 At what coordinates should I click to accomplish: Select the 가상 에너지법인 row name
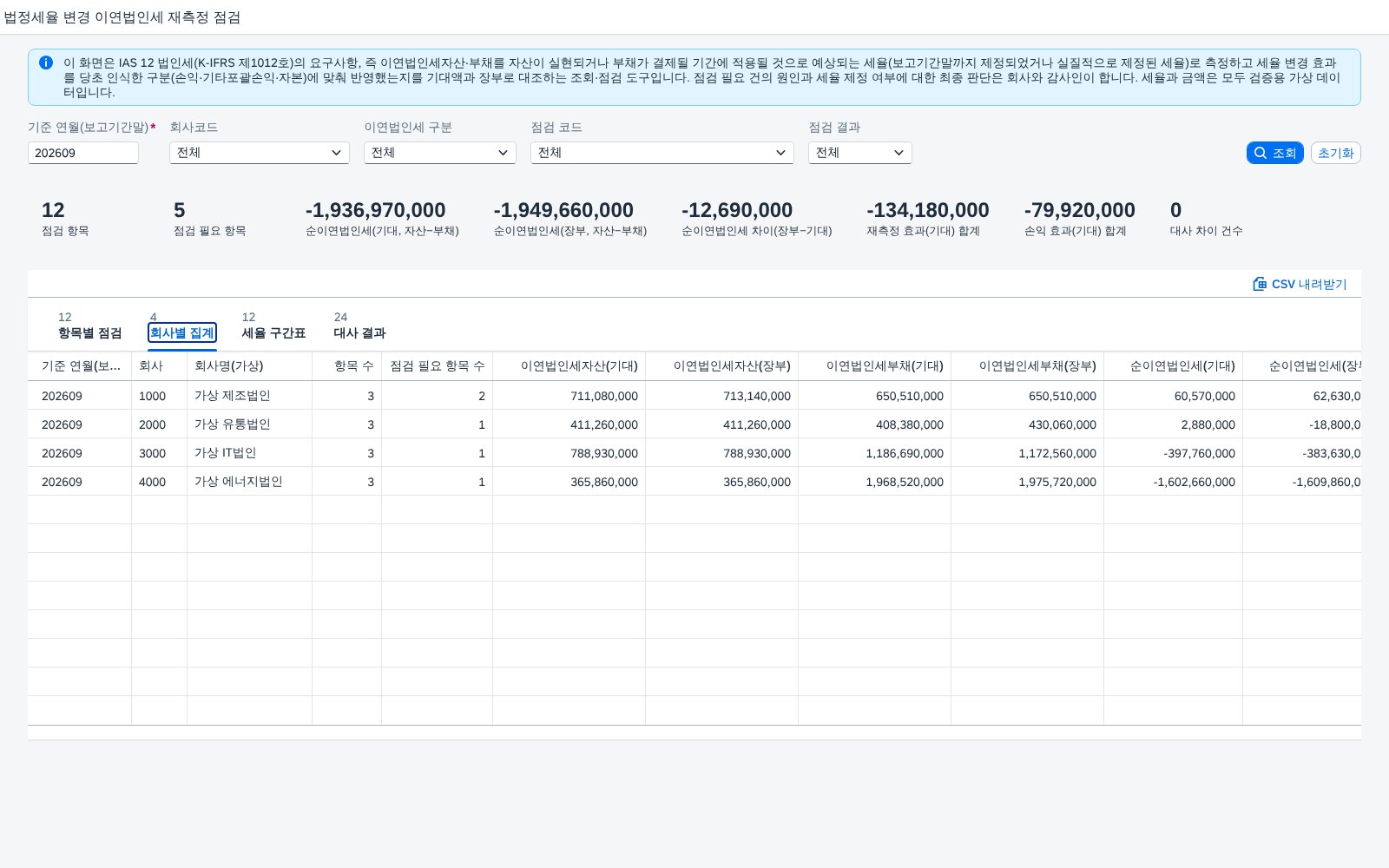(x=239, y=482)
